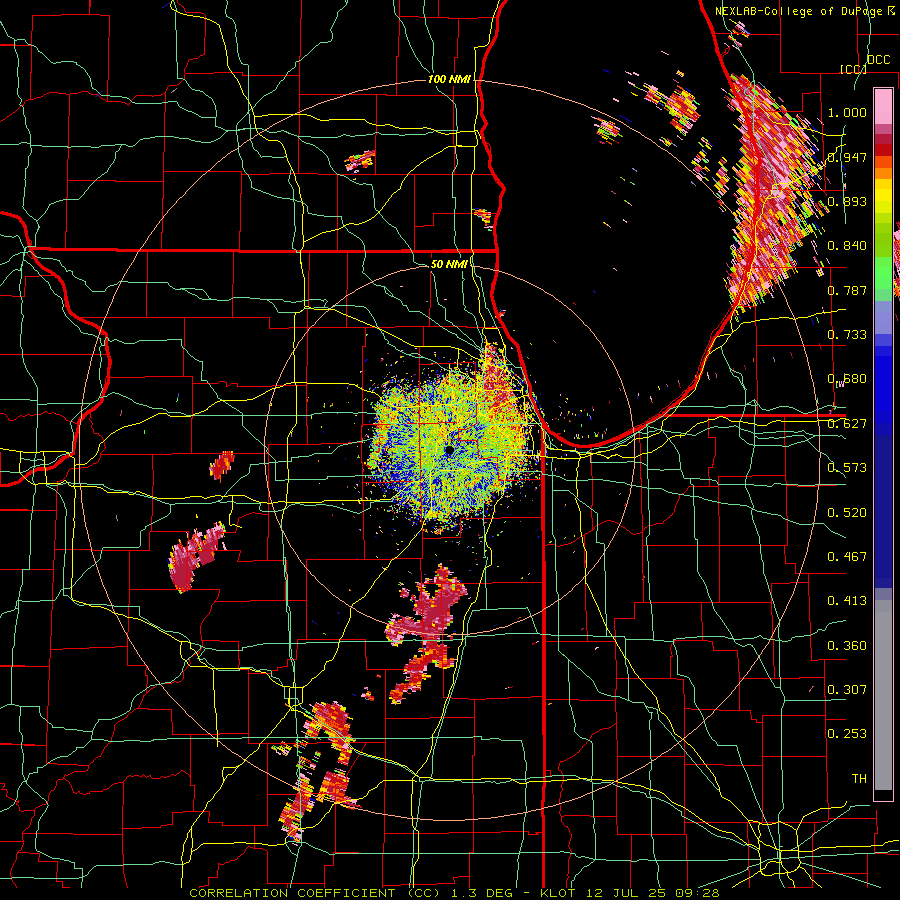Click the 0.680 legend value

click(847, 379)
